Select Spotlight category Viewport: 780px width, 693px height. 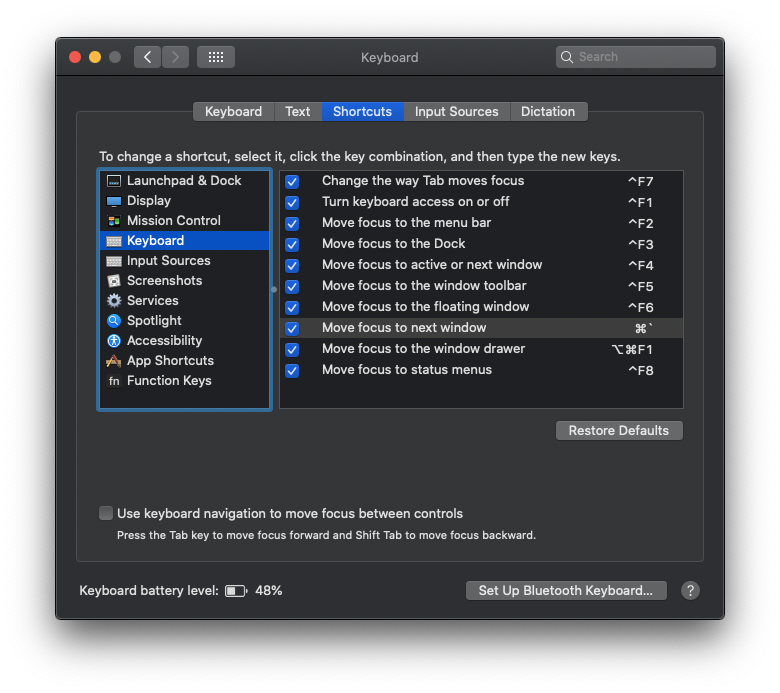click(185, 320)
